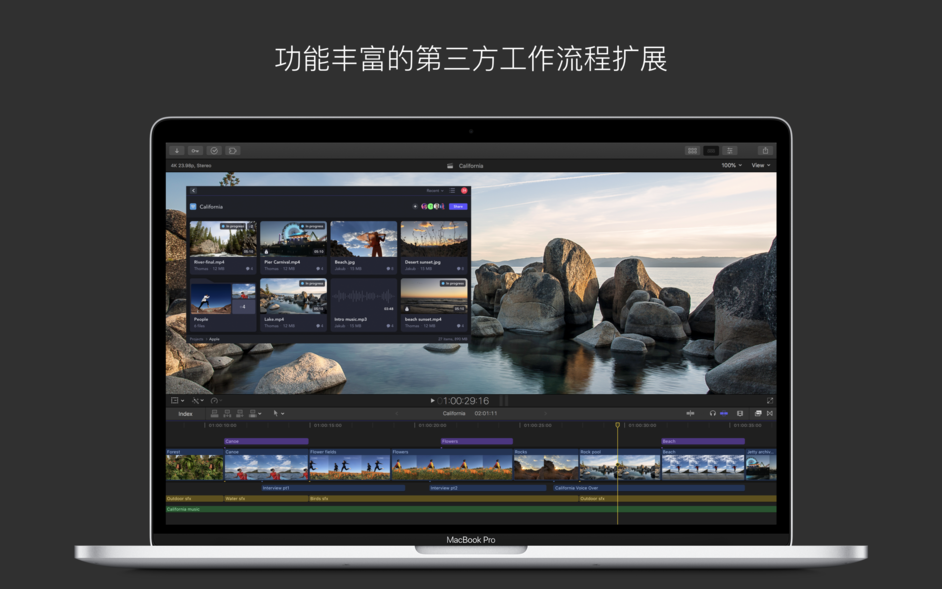Click the Import media icon in toolbar
942x589 pixels.
pos(177,148)
